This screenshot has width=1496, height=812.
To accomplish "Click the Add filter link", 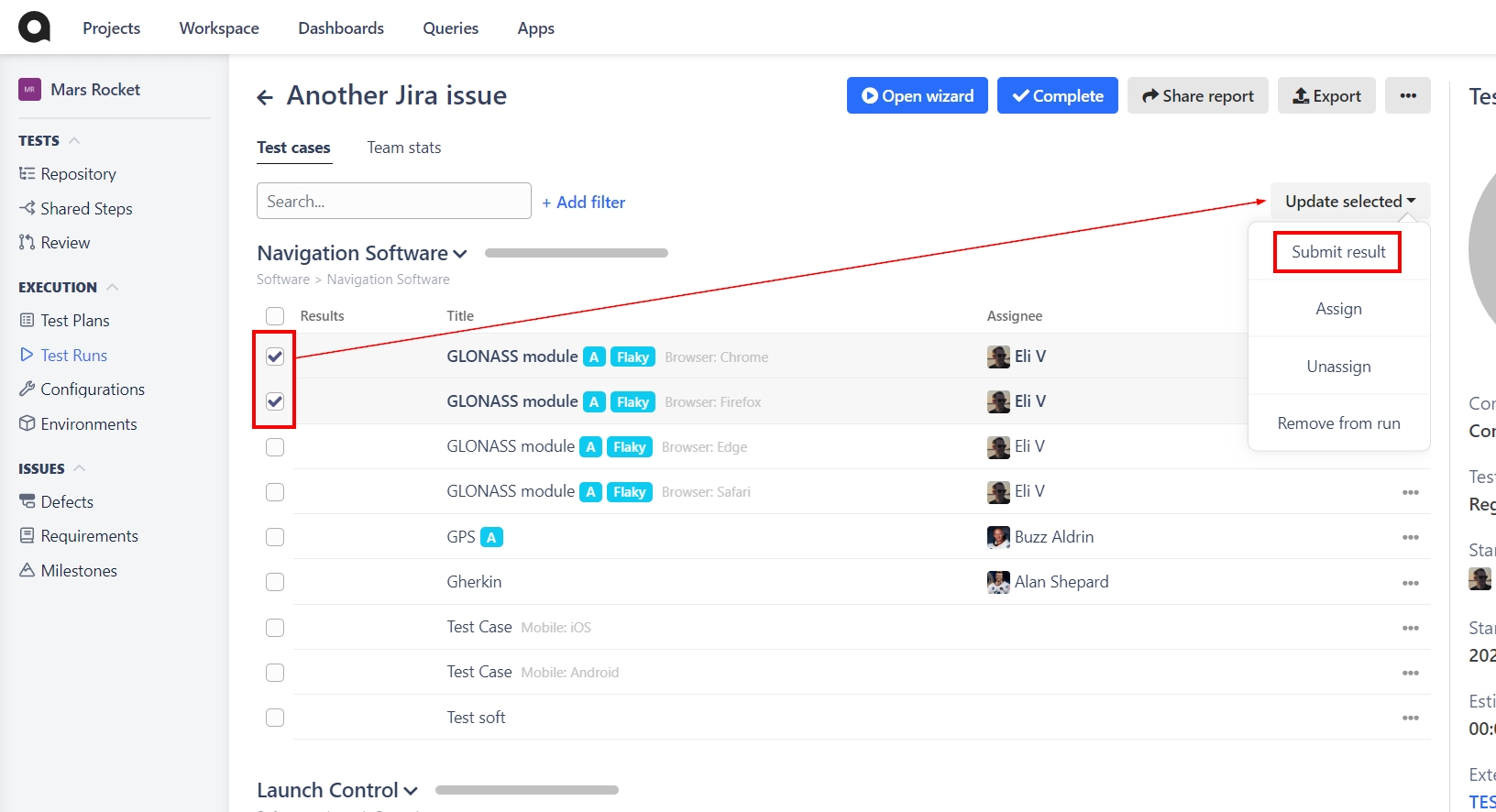I will pyautogui.click(x=584, y=203).
